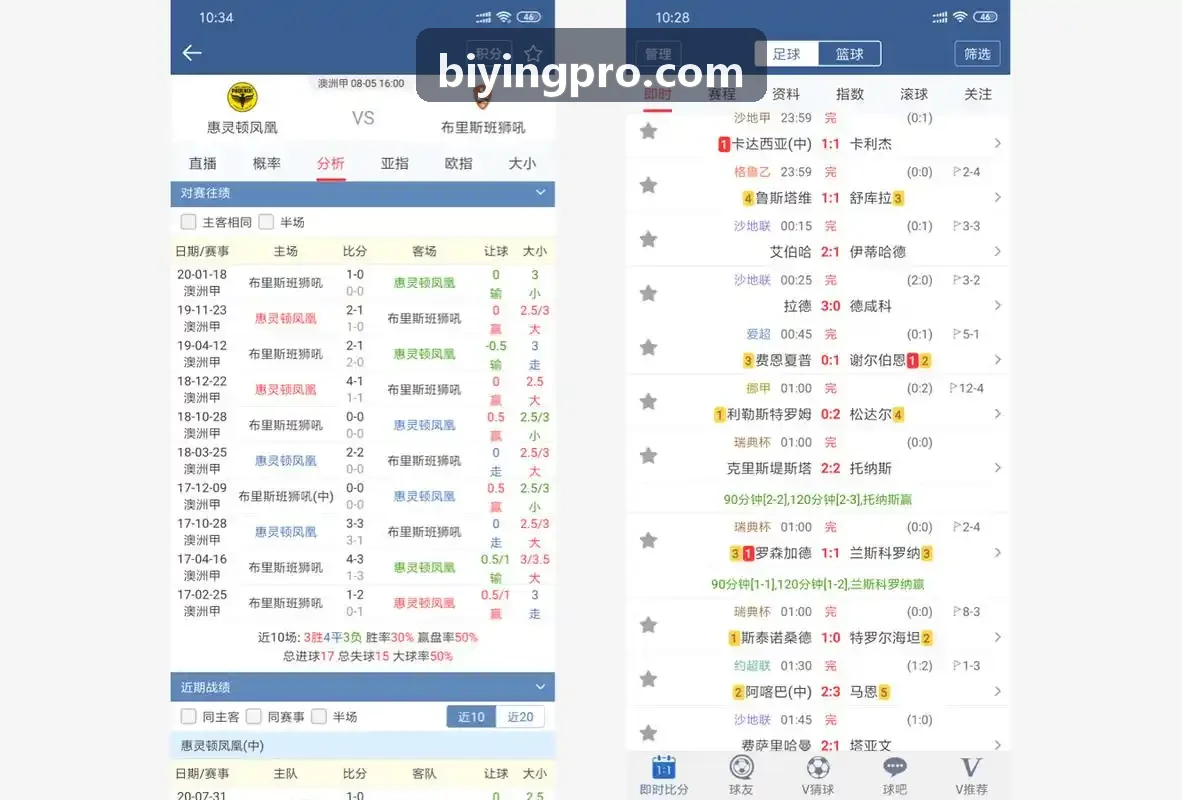Switch to 指数 tab in scores list
Image resolution: width=1182 pixels, height=800 pixels.
[850, 94]
